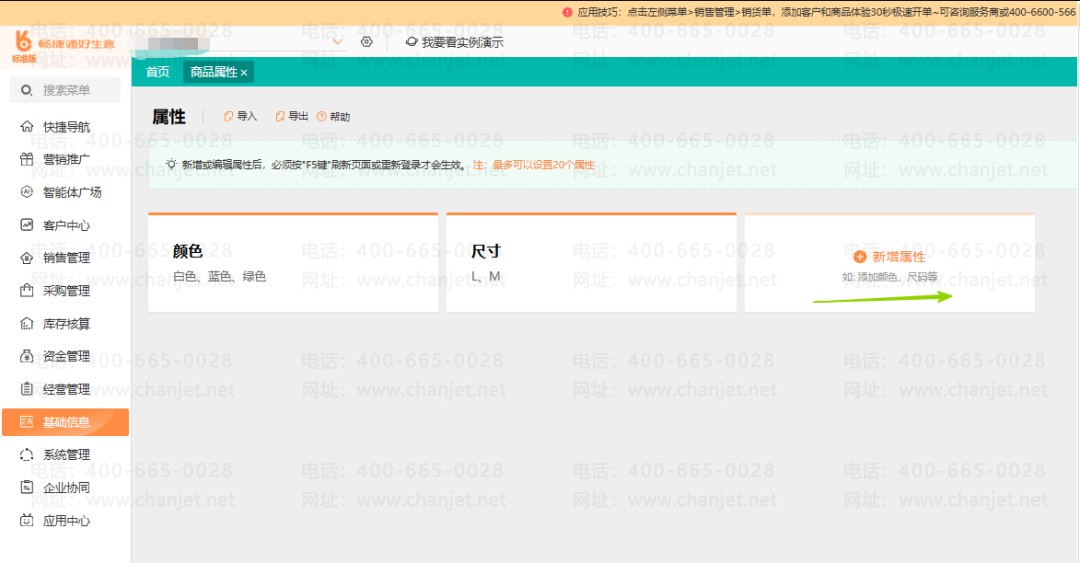
Task: Open the 企业协同 menu
Action: (66, 488)
